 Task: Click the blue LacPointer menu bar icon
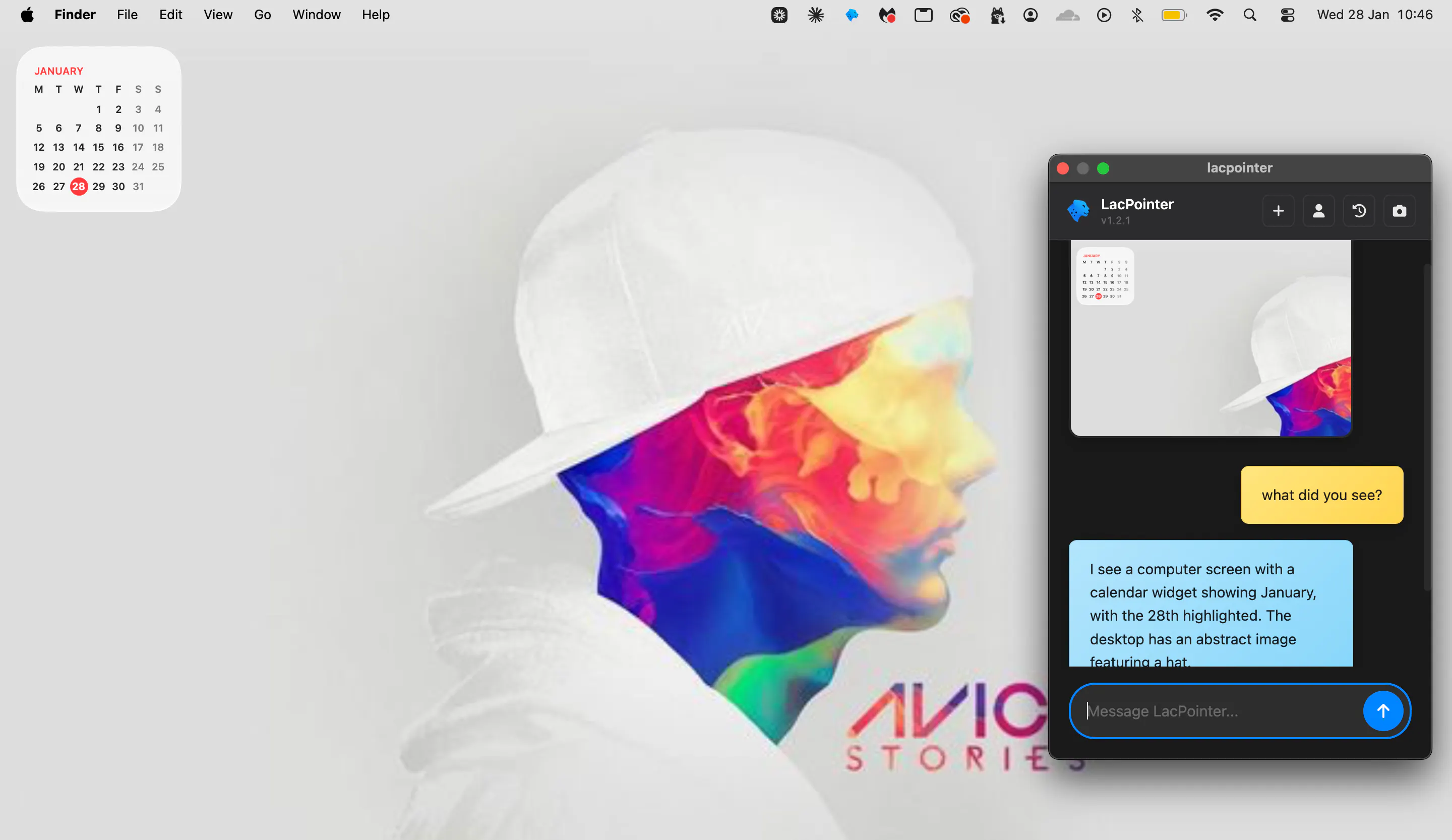(x=852, y=15)
